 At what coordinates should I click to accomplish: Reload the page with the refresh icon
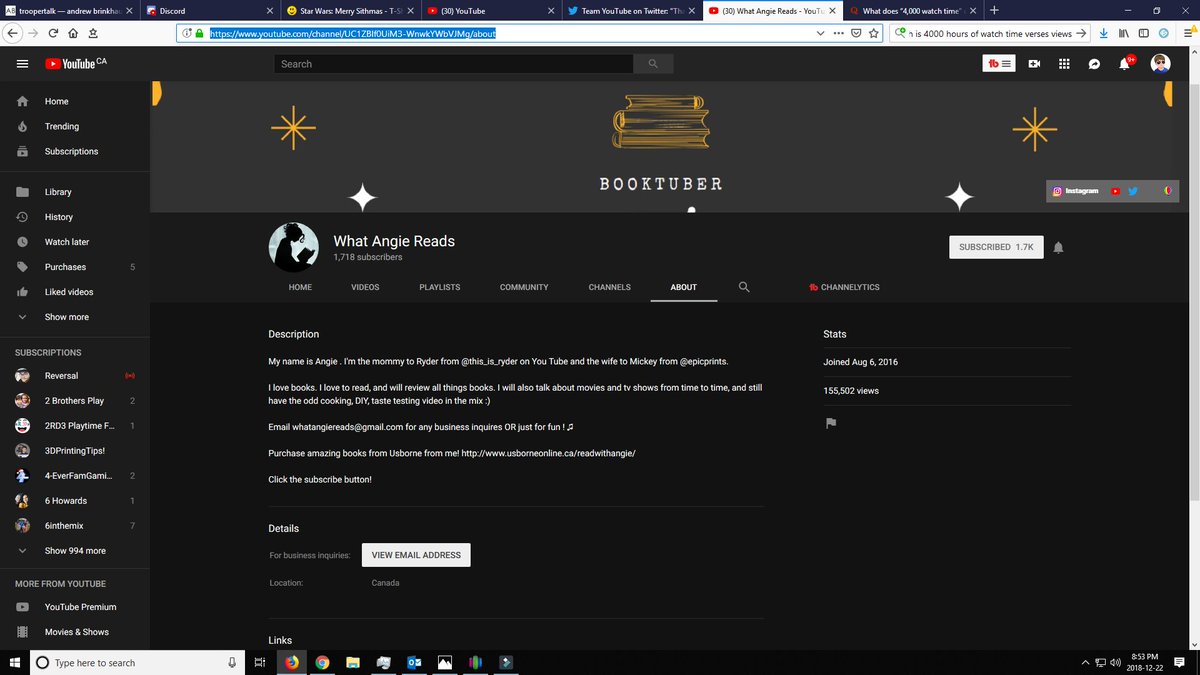click(x=53, y=32)
